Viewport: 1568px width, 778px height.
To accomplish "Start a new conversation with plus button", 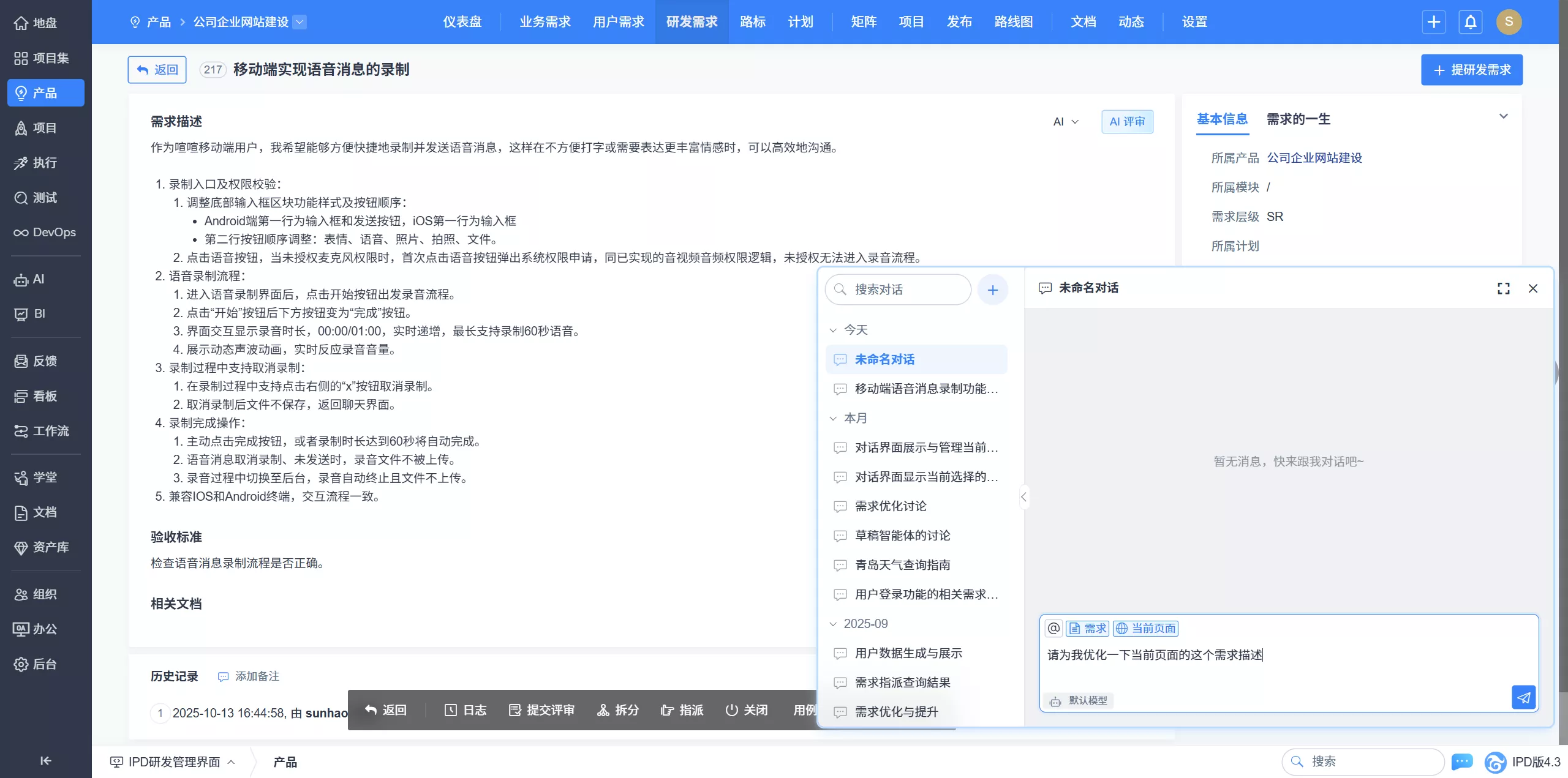I will coord(992,290).
